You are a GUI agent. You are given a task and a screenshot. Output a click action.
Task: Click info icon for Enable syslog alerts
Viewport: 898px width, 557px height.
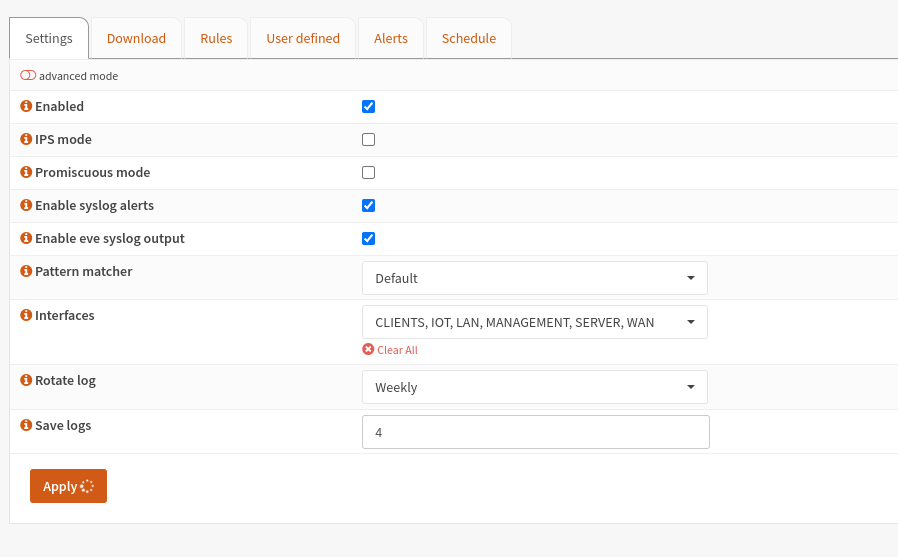[x=26, y=205]
